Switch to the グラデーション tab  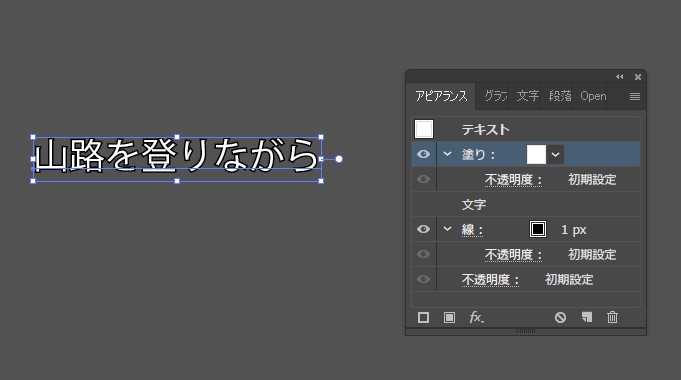click(495, 96)
